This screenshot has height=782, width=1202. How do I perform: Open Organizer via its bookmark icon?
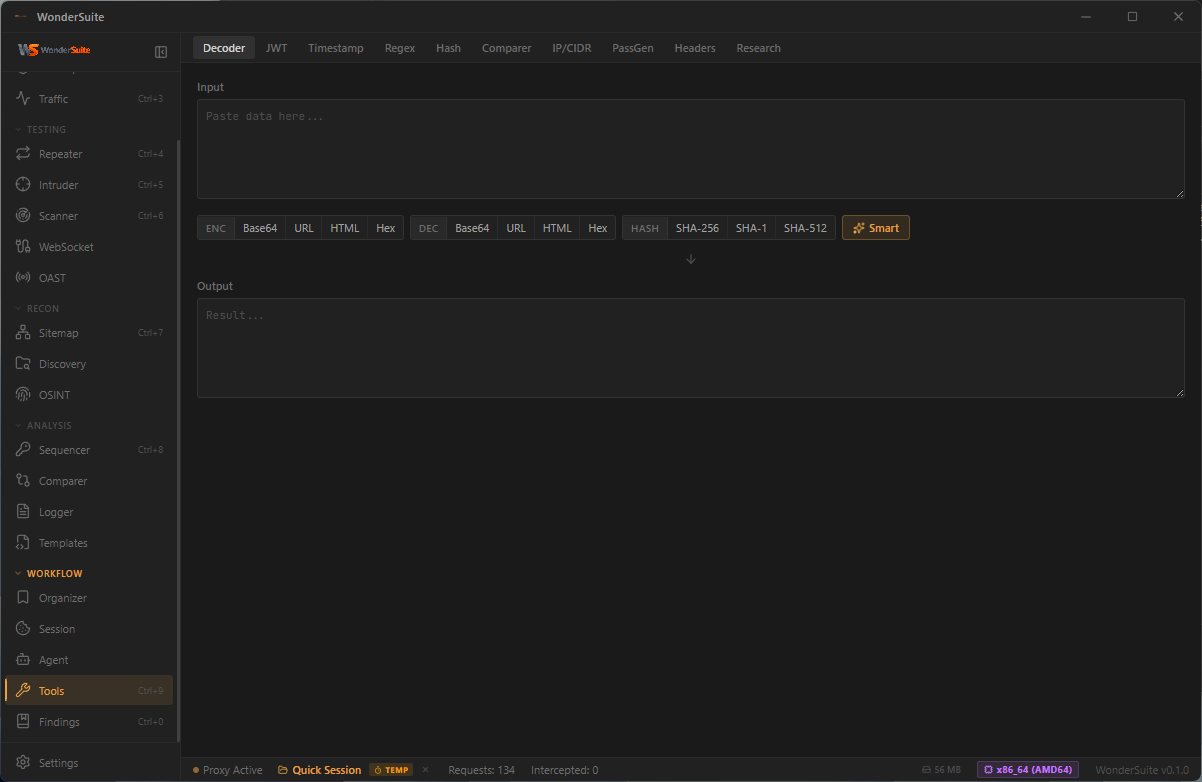click(x=23, y=598)
